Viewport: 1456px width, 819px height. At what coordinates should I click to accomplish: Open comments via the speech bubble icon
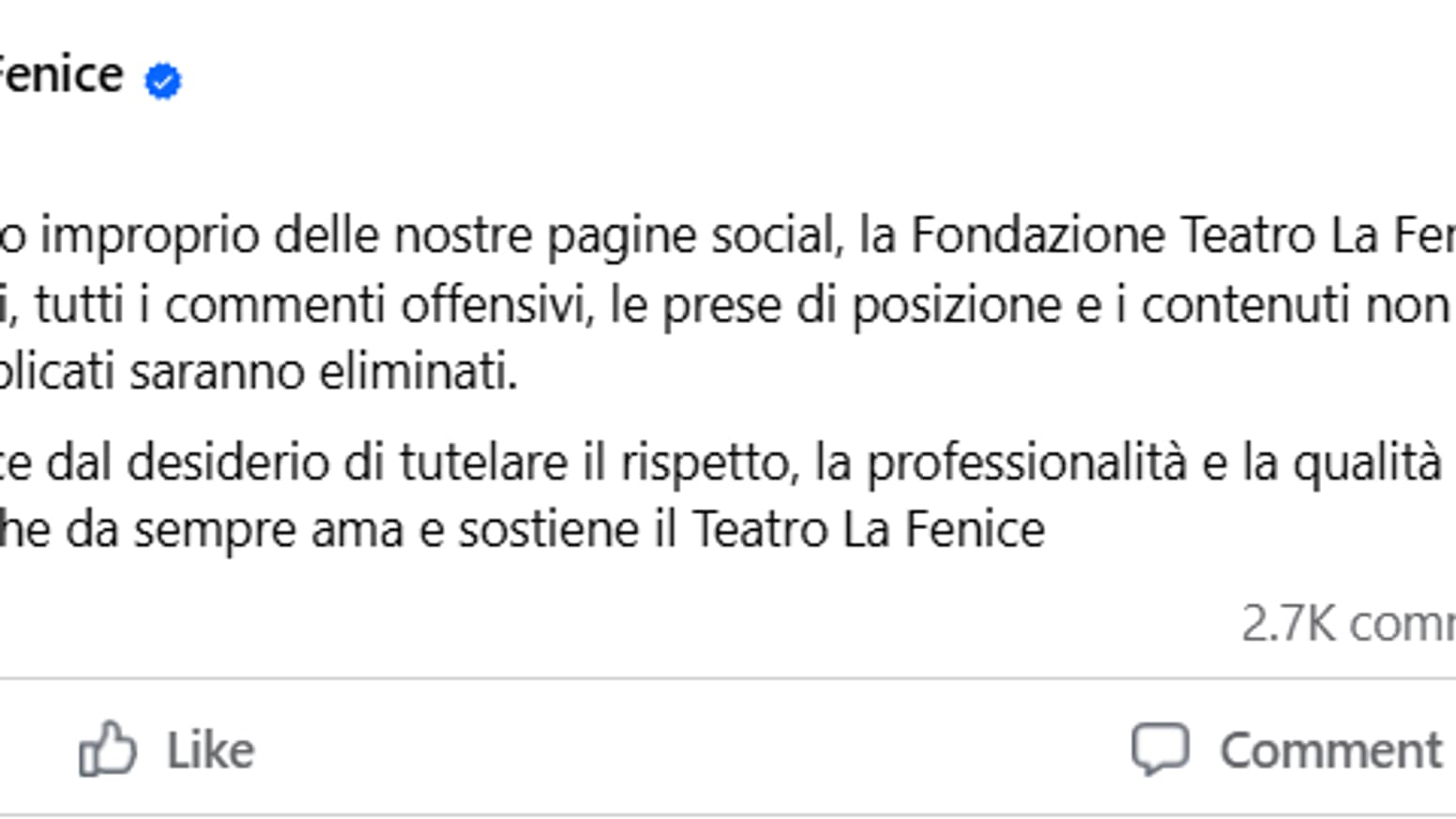pos(1160,748)
